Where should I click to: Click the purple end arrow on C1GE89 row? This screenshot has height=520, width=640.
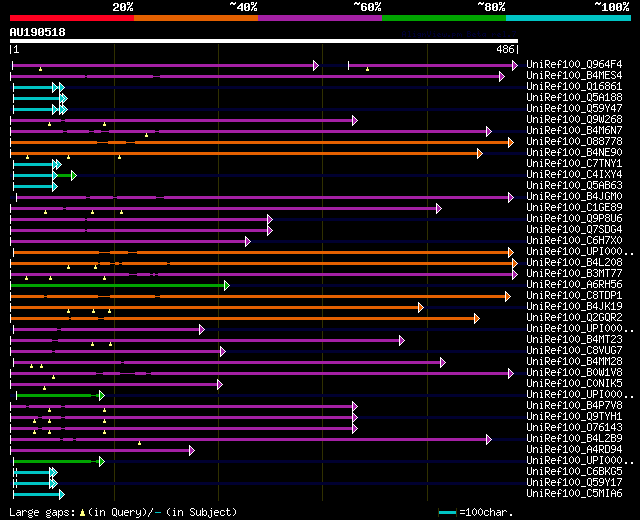pyautogui.click(x=439, y=209)
